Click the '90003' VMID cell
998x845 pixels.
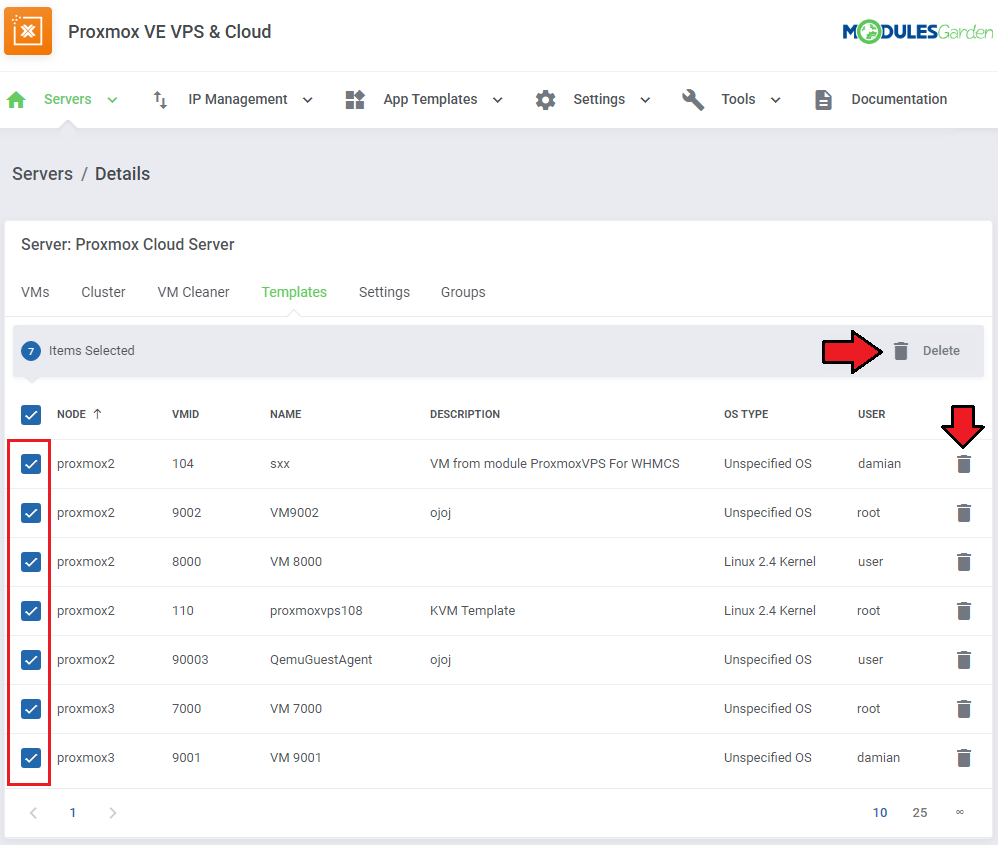(190, 660)
